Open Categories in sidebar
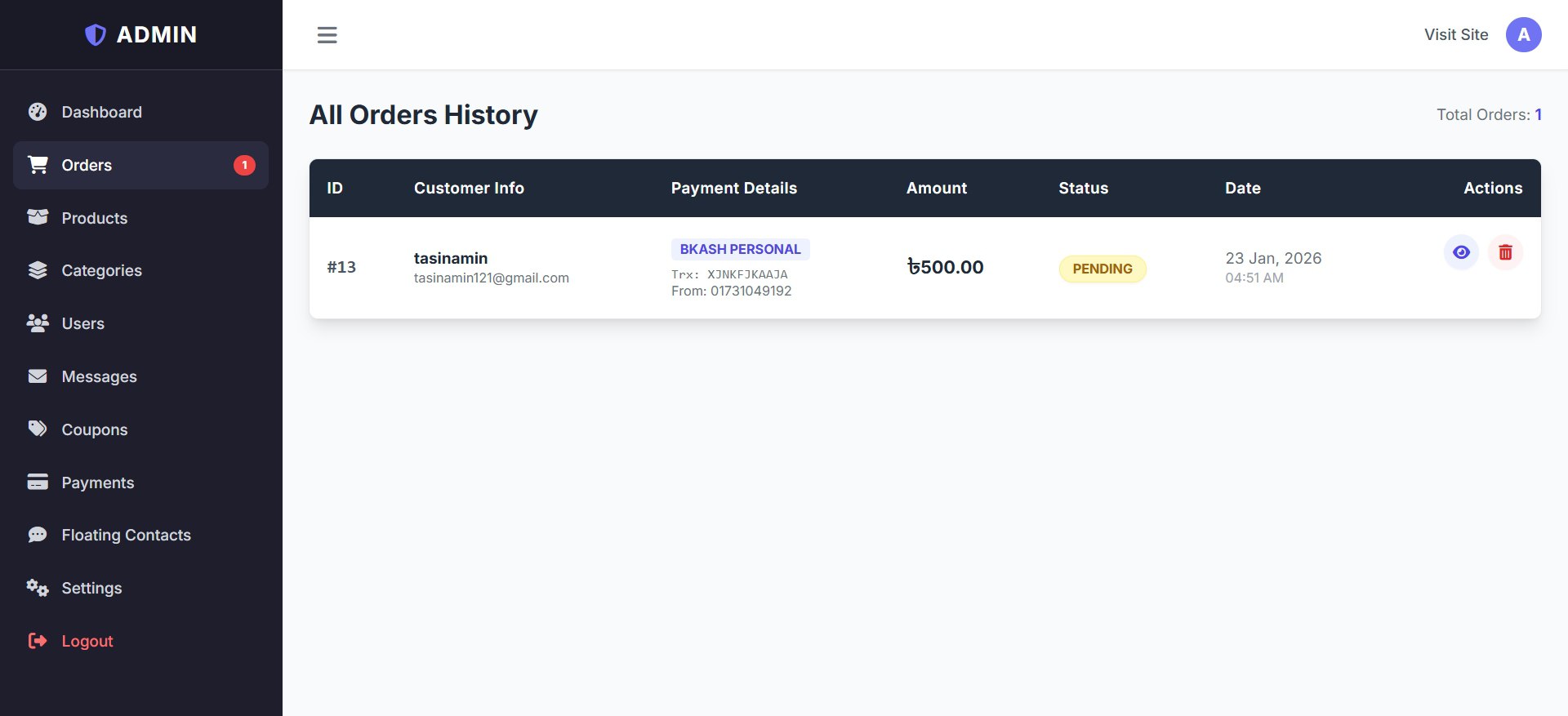 [x=101, y=270]
